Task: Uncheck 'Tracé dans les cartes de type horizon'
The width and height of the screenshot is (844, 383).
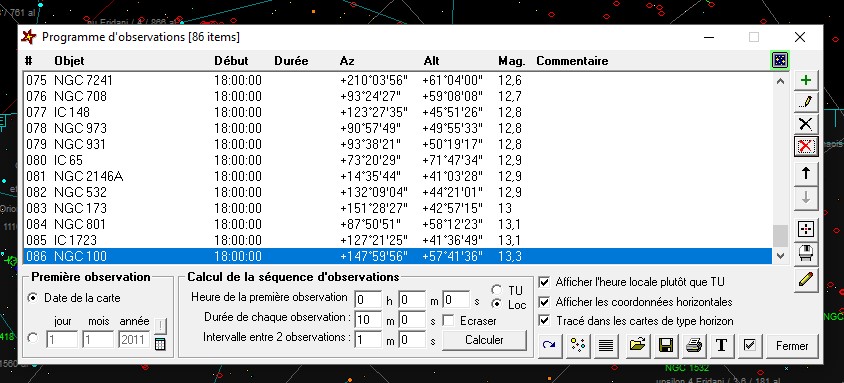Action: click(544, 321)
